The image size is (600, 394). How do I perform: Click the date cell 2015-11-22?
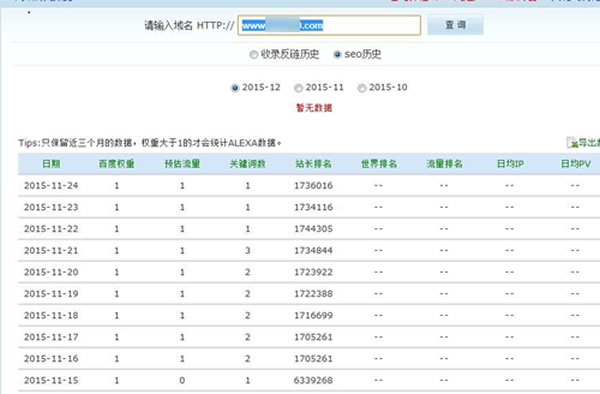coord(51,229)
